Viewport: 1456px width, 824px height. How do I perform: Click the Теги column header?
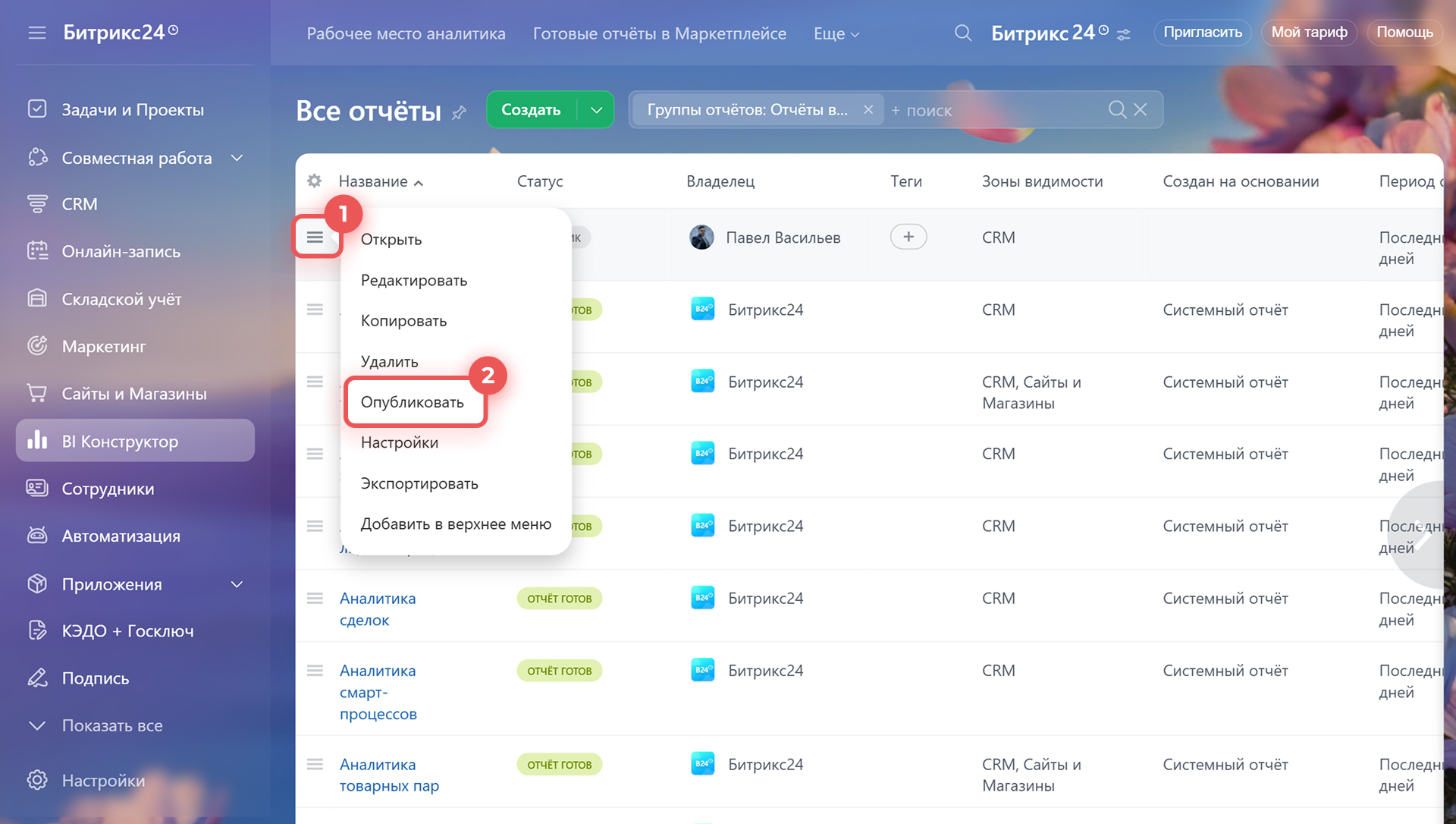click(x=906, y=181)
